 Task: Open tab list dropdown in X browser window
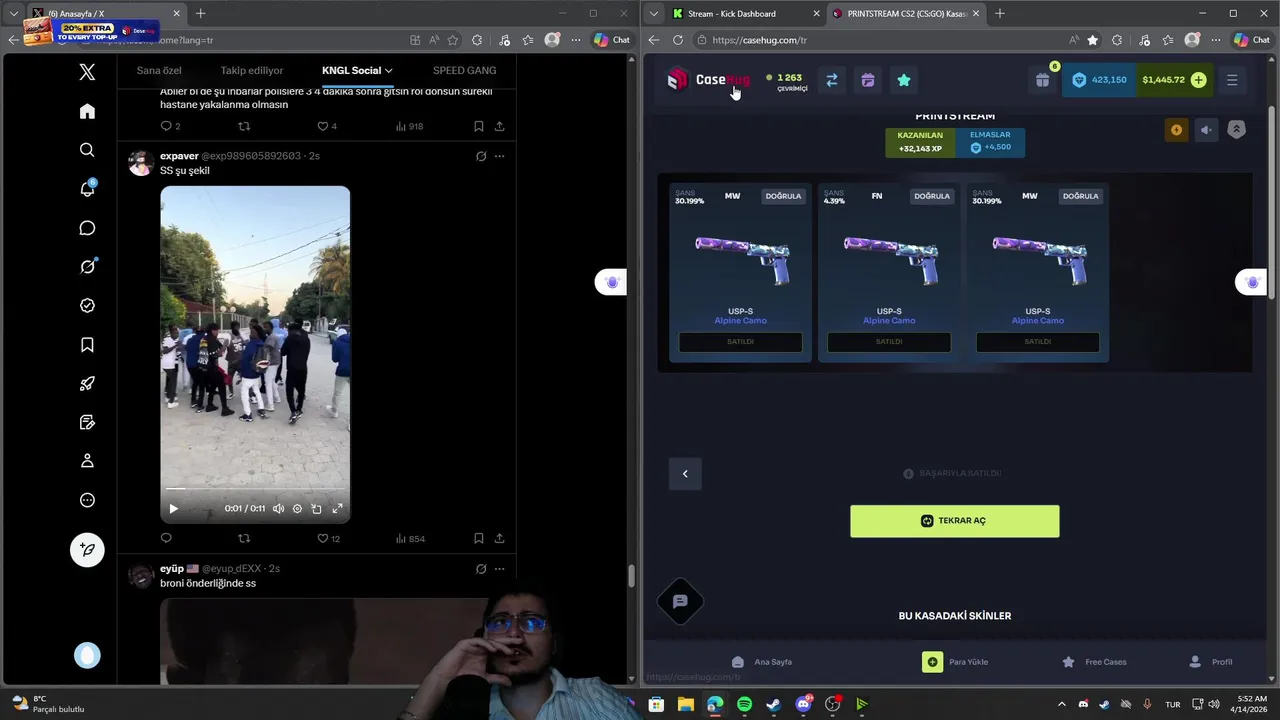click(14, 14)
